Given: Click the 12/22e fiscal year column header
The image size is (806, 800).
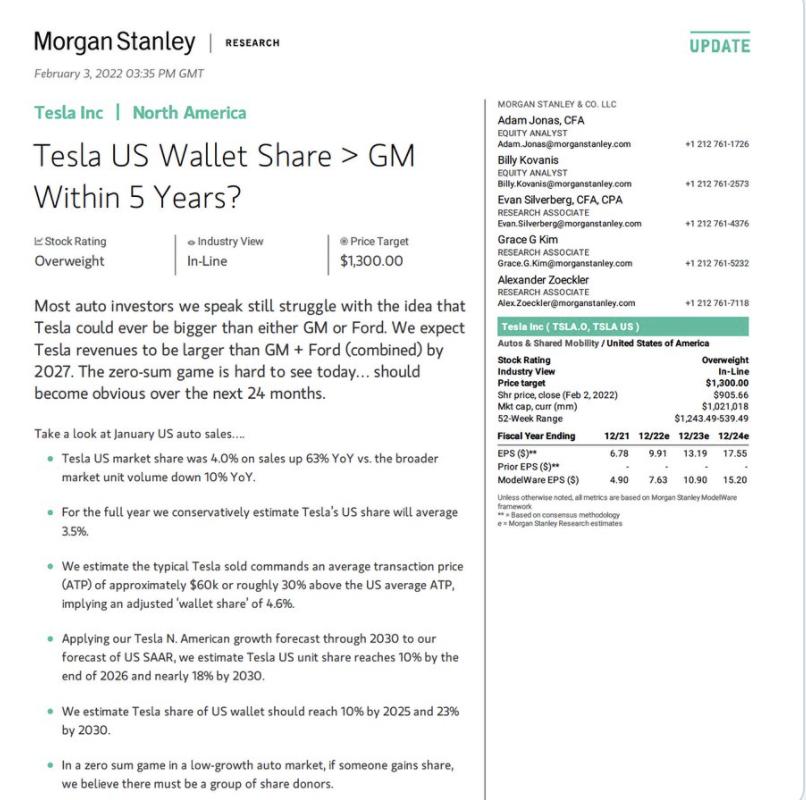Looking at the screenshot, I should click(x=653, y=436).
